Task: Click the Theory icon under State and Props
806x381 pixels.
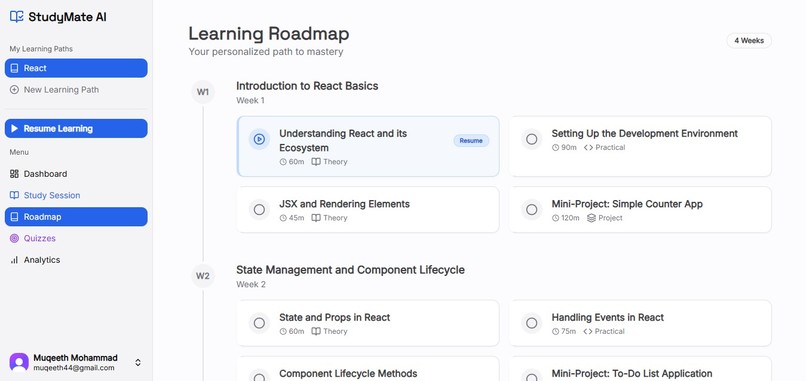Action: 316,332
